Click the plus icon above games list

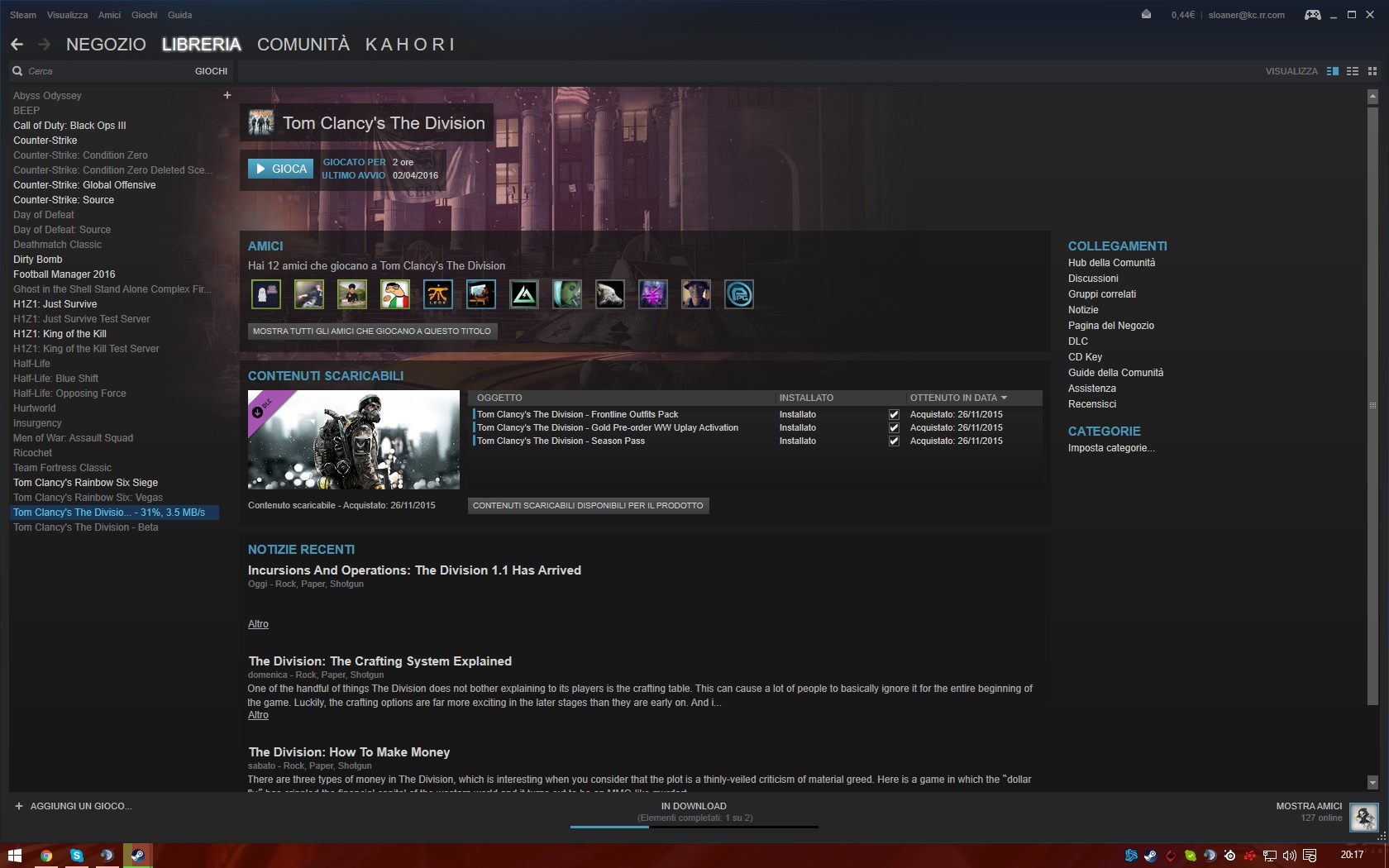[227, 95]
